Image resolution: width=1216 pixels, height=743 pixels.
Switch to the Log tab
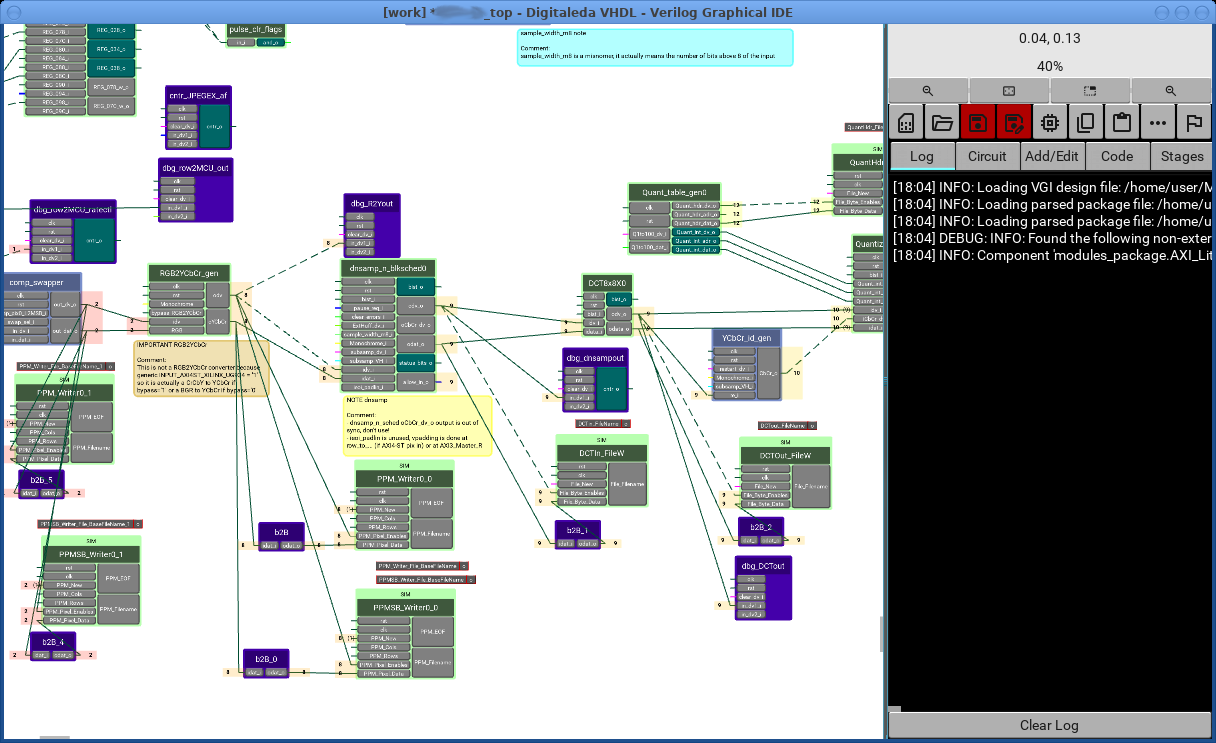[x=922, y=156]
